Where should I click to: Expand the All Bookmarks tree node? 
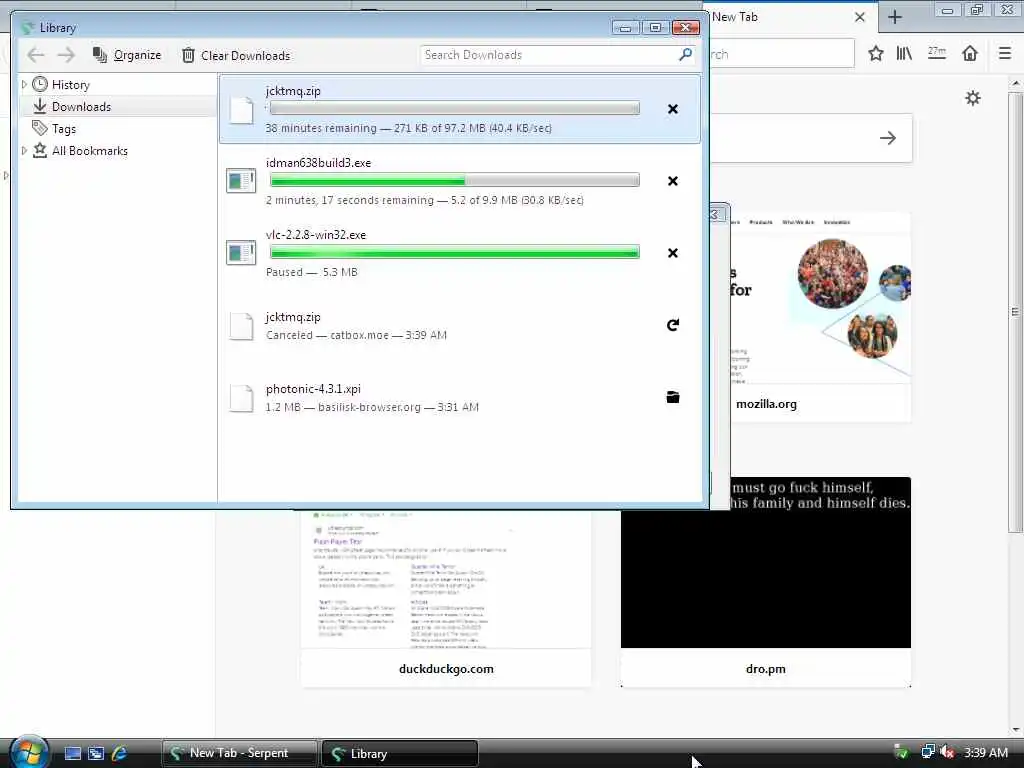pyautogui.click(x=24, y=151)
